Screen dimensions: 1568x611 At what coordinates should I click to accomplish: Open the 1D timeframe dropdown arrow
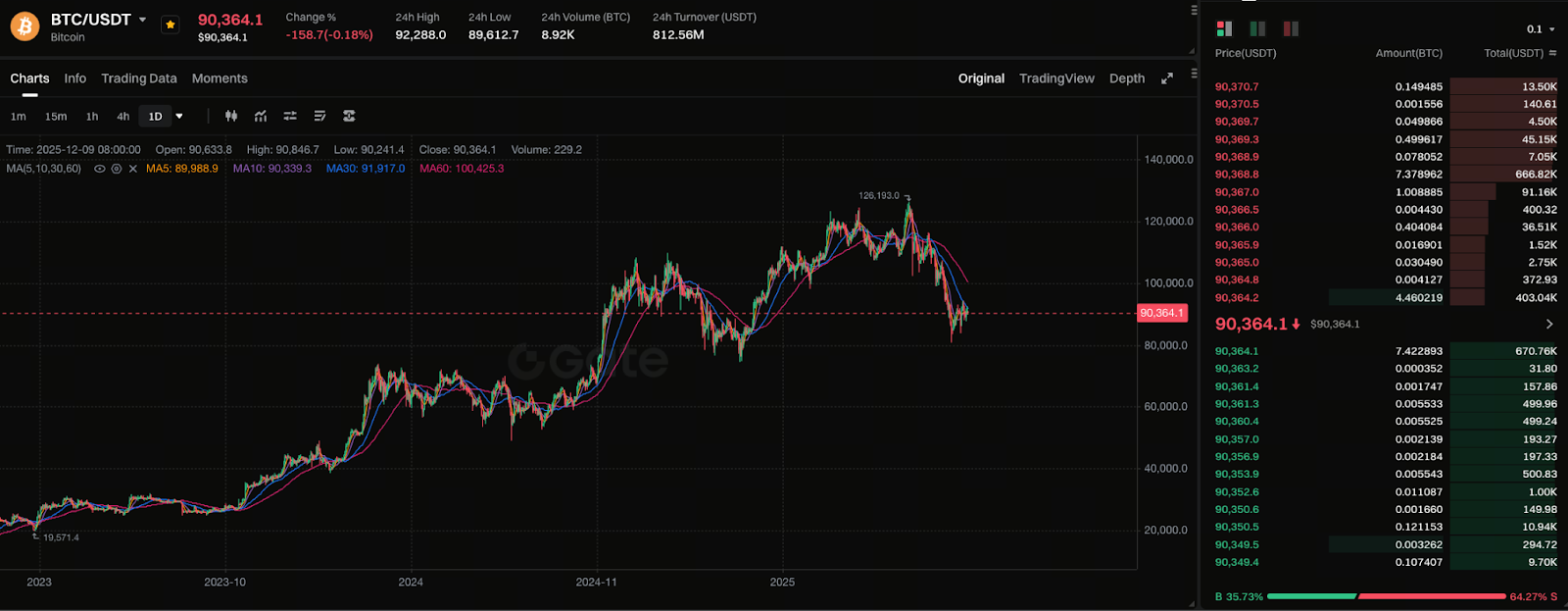point(179,116)
